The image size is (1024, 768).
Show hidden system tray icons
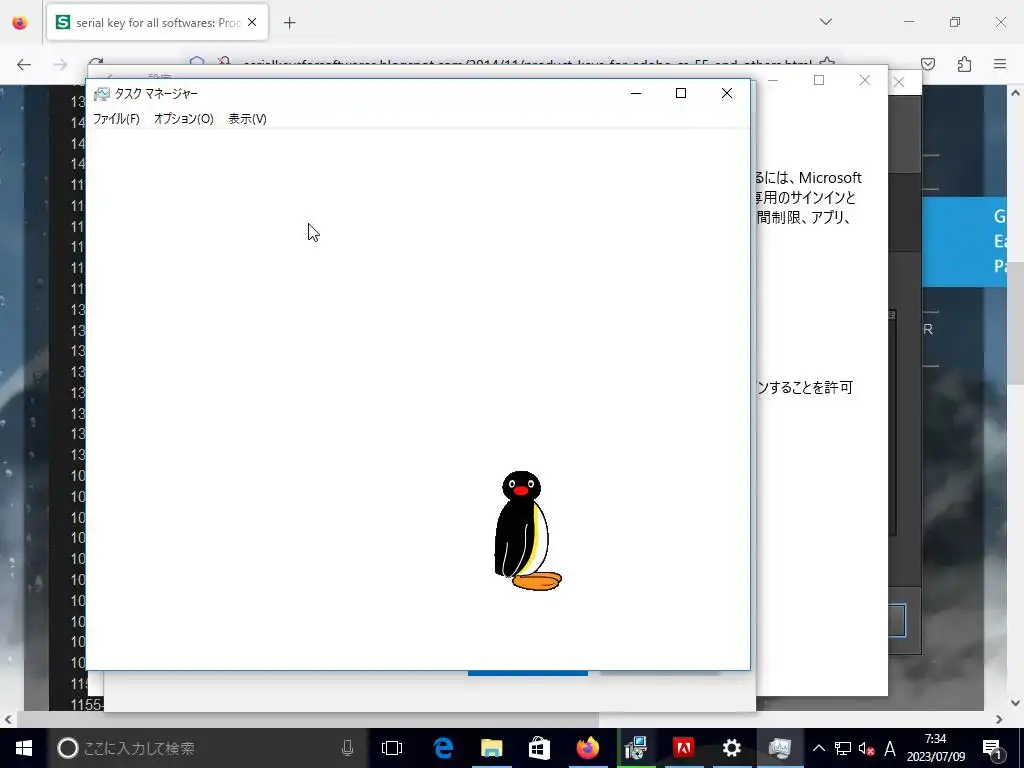pyautogui.click(x=819, y=748)
